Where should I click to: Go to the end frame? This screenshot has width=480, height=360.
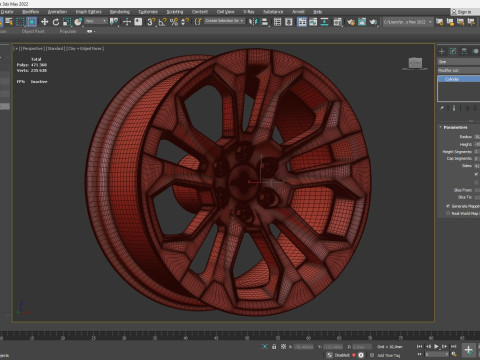[453, 347]
